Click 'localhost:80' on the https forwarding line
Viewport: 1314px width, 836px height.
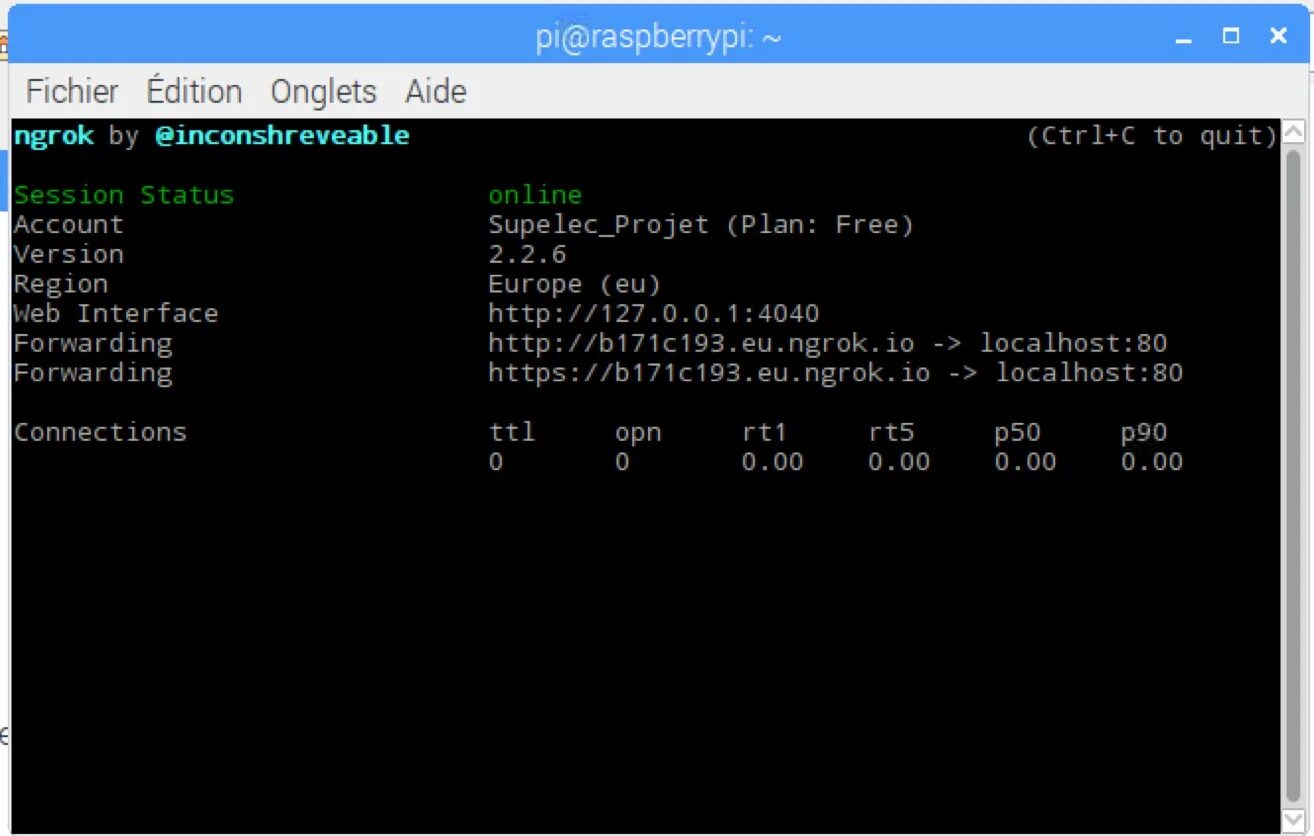[x=1089, y=373]
